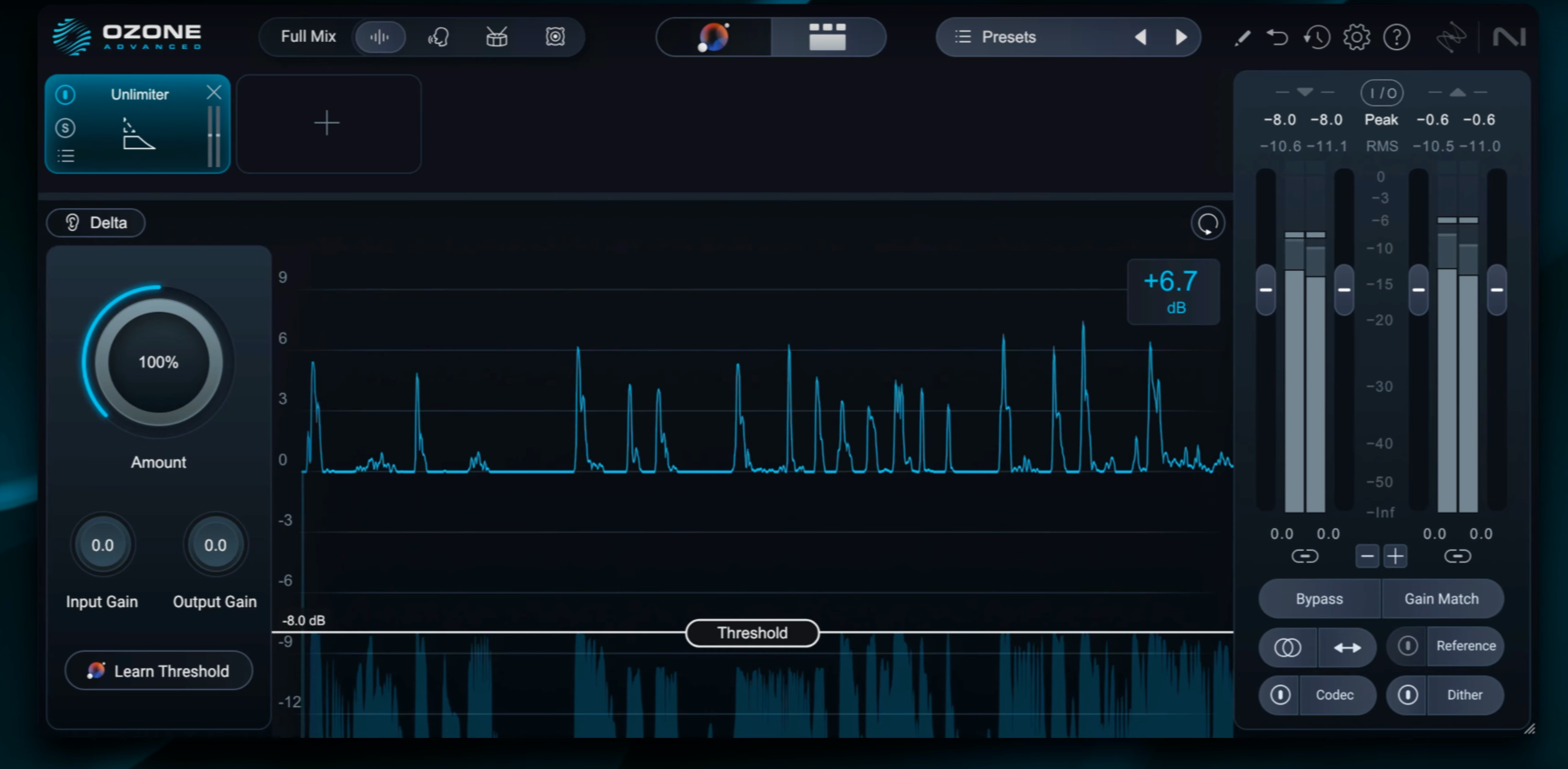The height and width of the screenshot is (769, 1568).
Task: Select the vocal focus head icon
Action: point(438,37)
